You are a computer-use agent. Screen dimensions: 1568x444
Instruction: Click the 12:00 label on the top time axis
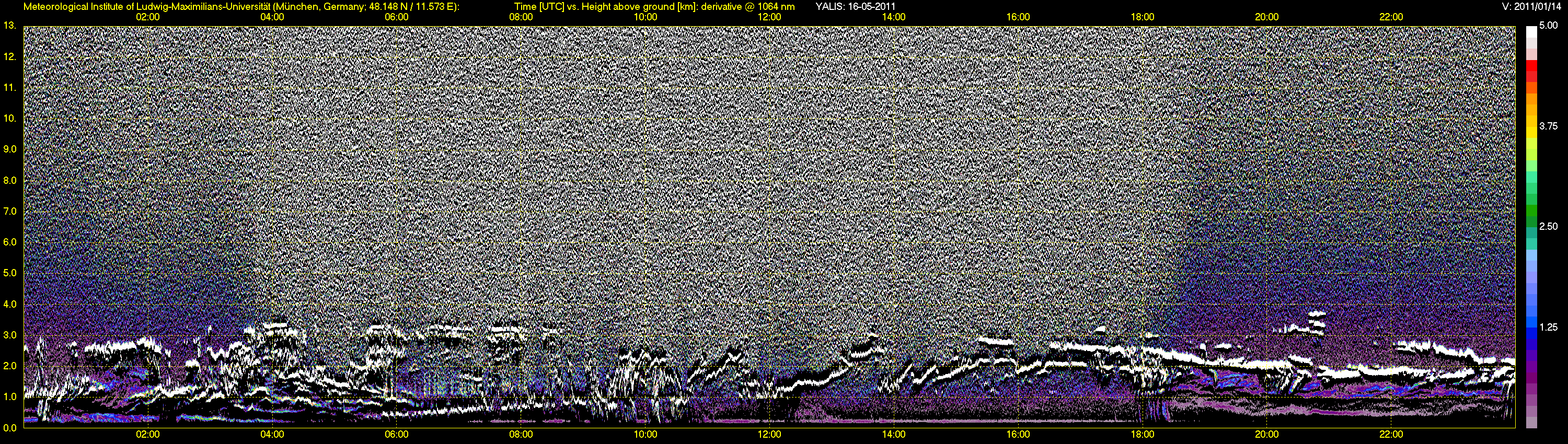click(x=769, y=17)
